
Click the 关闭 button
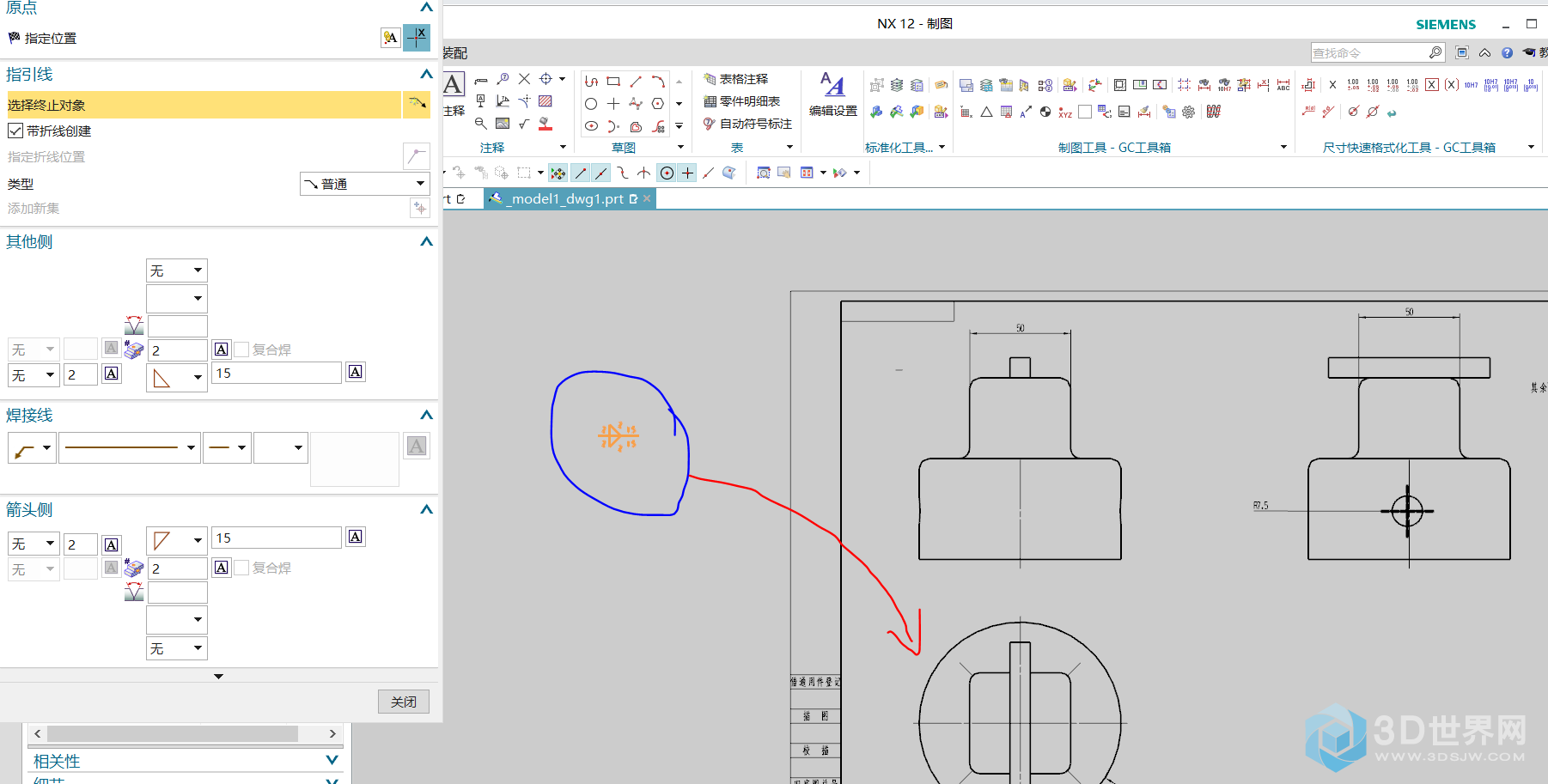(404, 702)
